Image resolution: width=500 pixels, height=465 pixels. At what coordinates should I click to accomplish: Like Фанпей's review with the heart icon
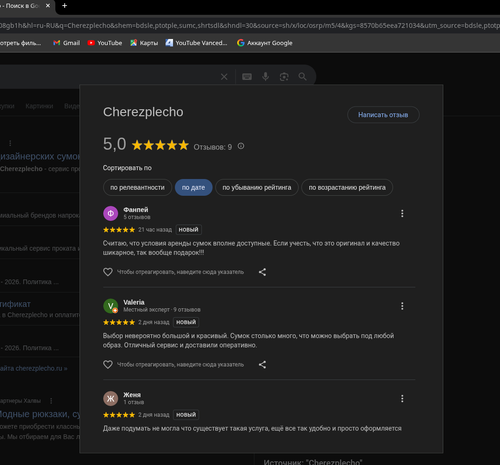[108, 272]
